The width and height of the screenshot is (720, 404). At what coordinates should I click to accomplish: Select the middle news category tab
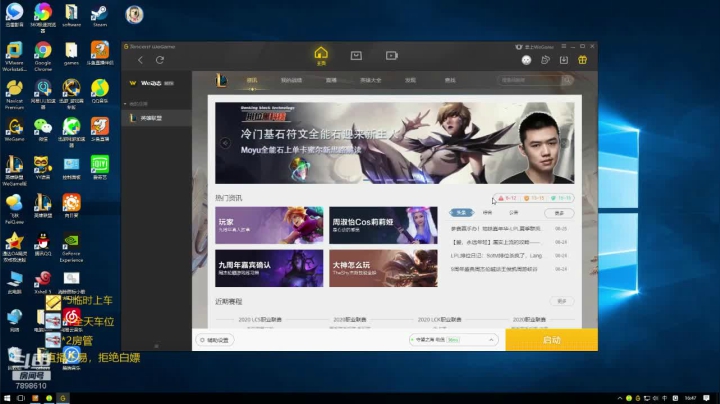pyautogui.click(x=487, y=213)
